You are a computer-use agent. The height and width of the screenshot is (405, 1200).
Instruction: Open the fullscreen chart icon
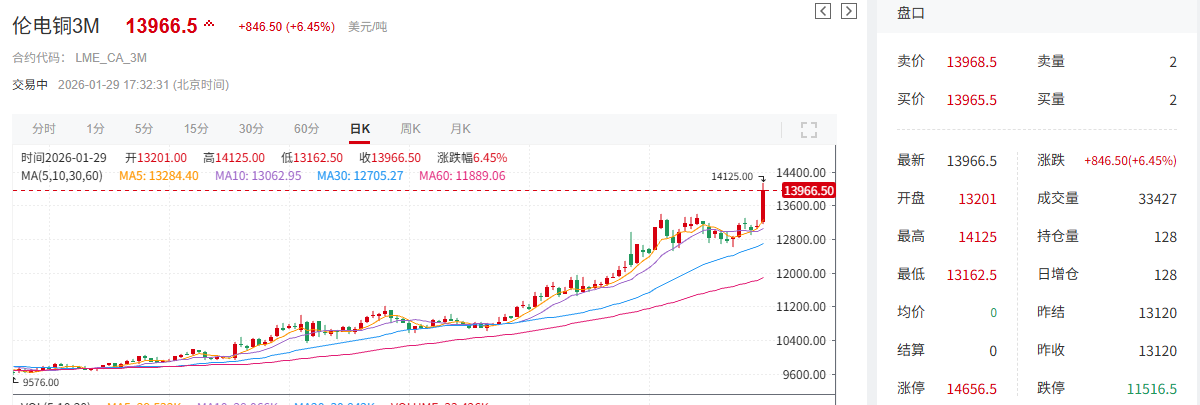click(809, 129)
